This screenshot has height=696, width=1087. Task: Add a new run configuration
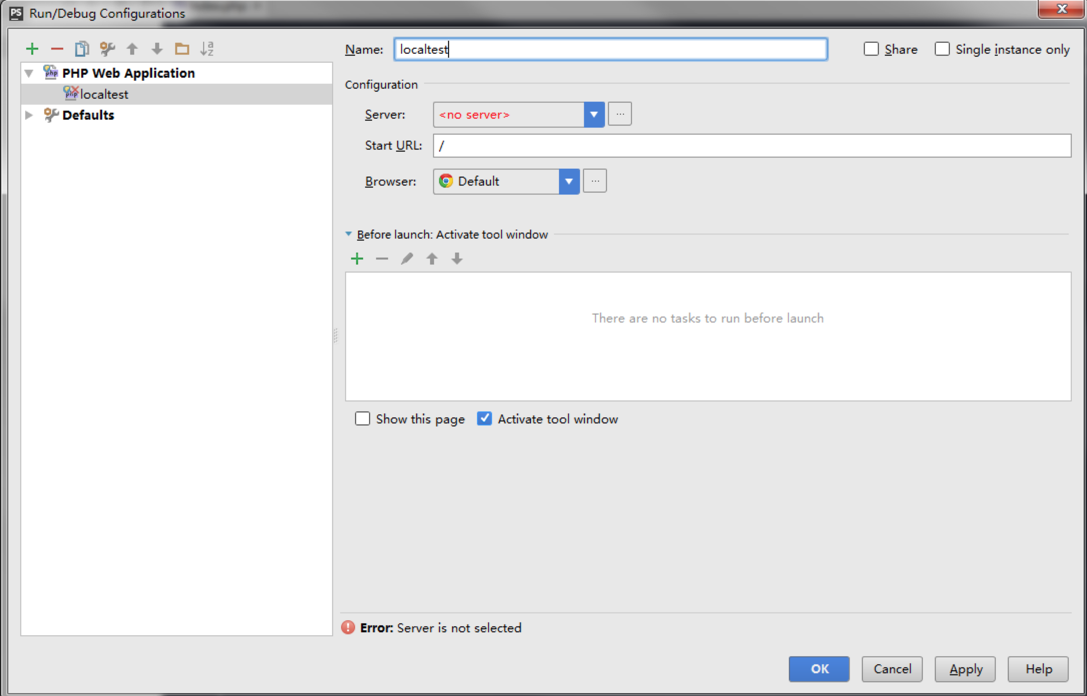pos(32,49)
